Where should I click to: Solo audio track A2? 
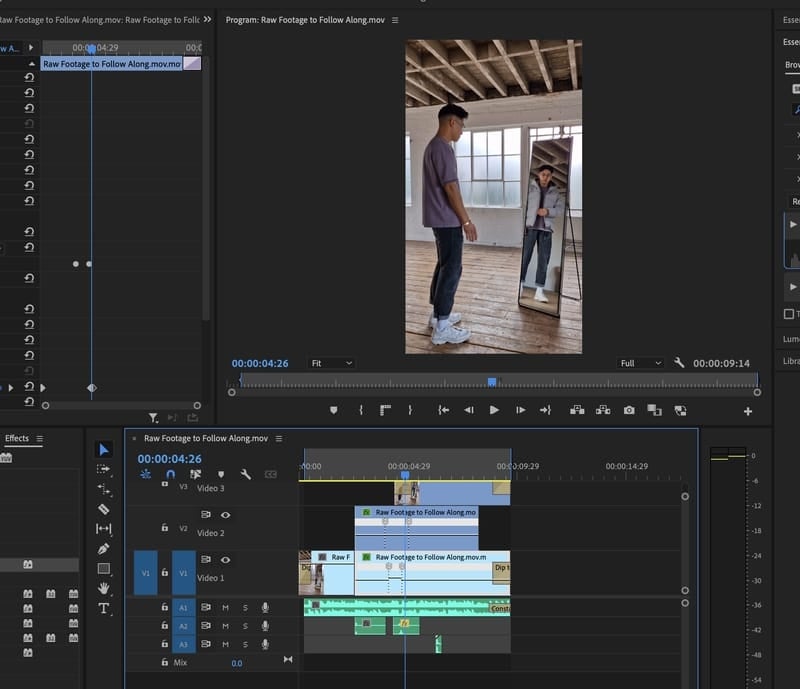coord(245,626)
